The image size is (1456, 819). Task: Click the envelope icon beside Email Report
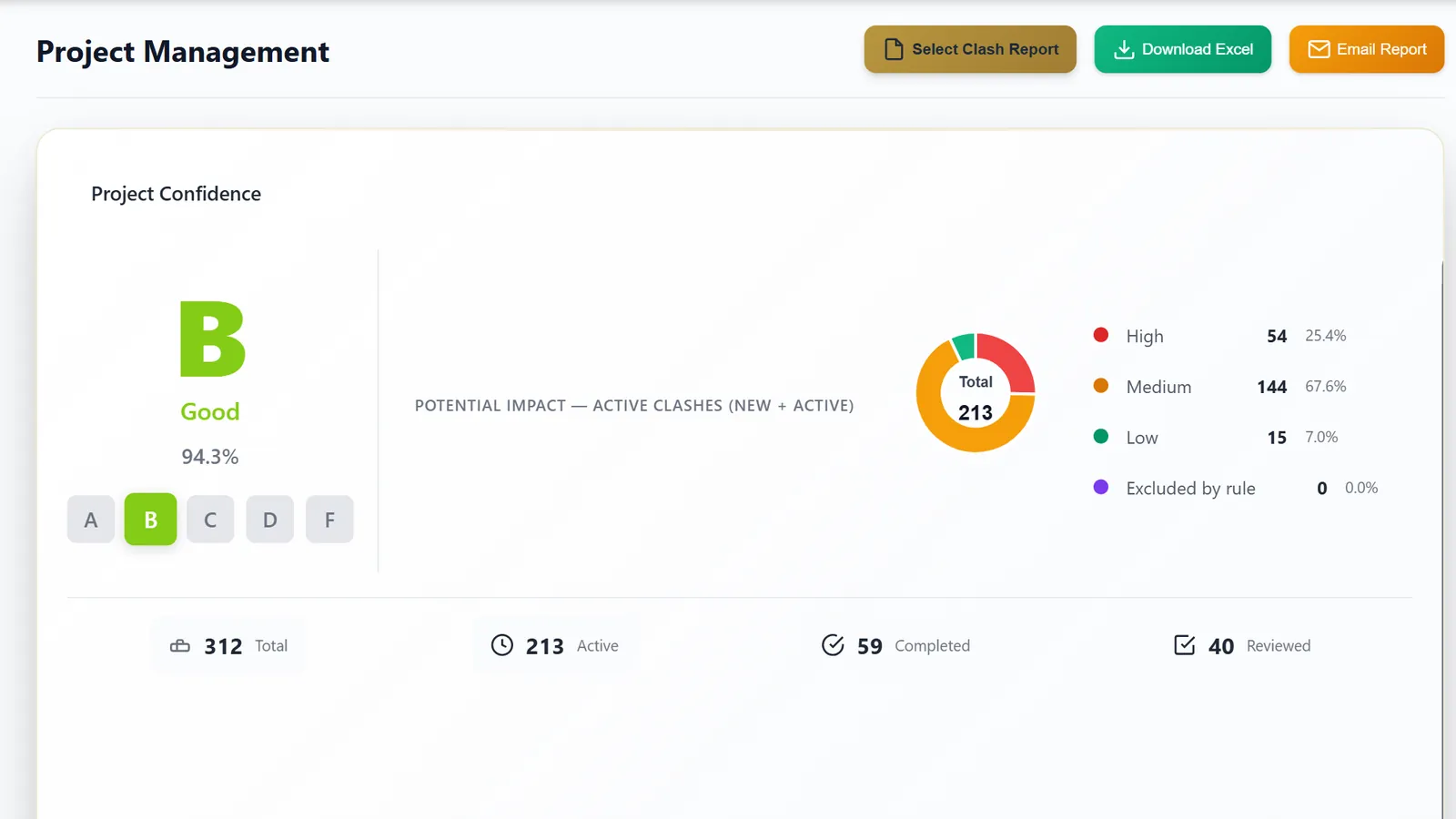[x=1319, y=49]
